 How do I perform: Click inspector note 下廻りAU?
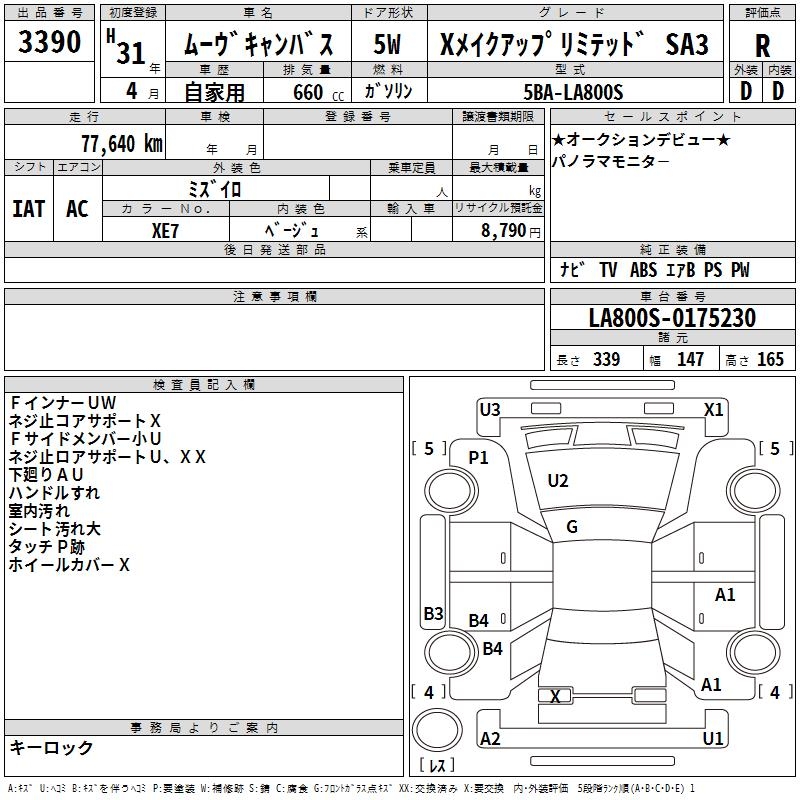coord(46,474)
